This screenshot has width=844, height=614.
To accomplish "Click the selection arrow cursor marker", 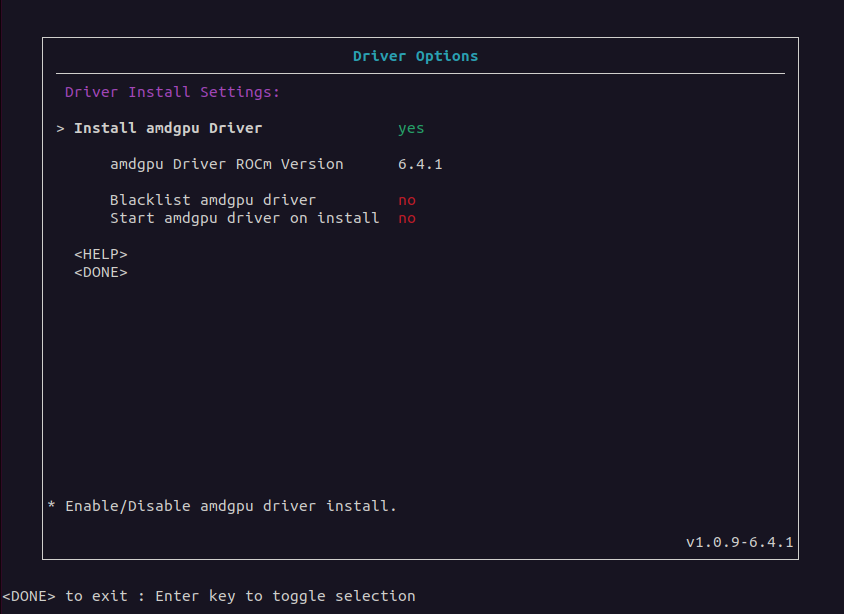I will coord(60,129).
